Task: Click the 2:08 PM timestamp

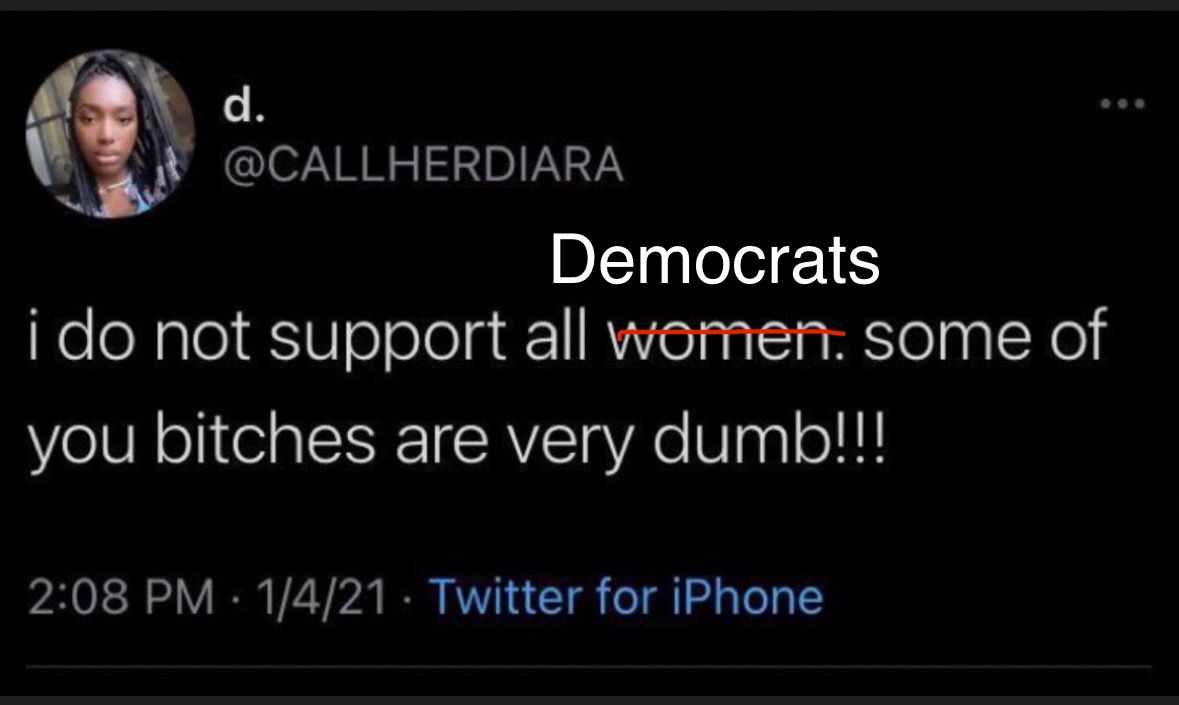Action: pos(120,597)
